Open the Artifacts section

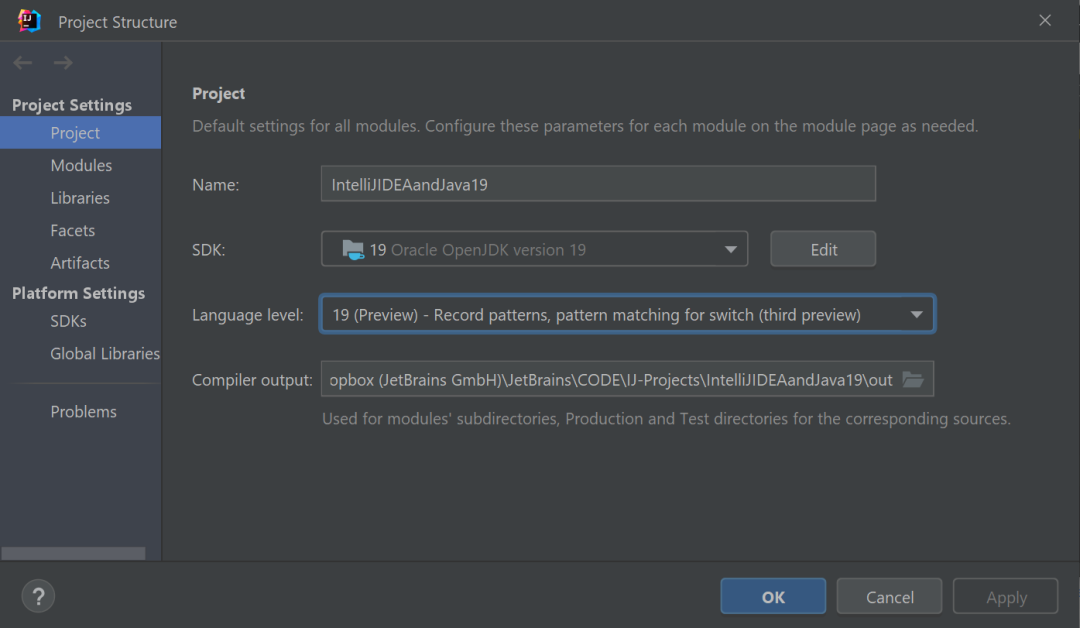(81, 262)
